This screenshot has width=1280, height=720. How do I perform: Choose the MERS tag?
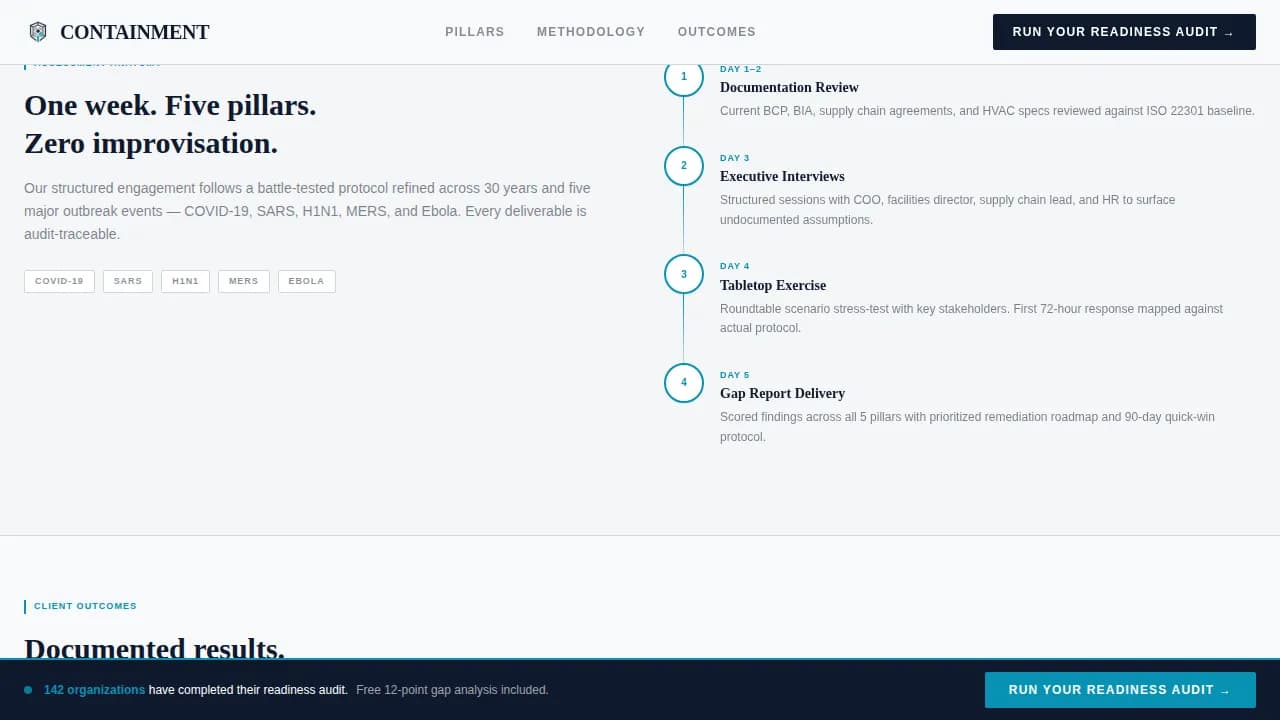point(243,281)
